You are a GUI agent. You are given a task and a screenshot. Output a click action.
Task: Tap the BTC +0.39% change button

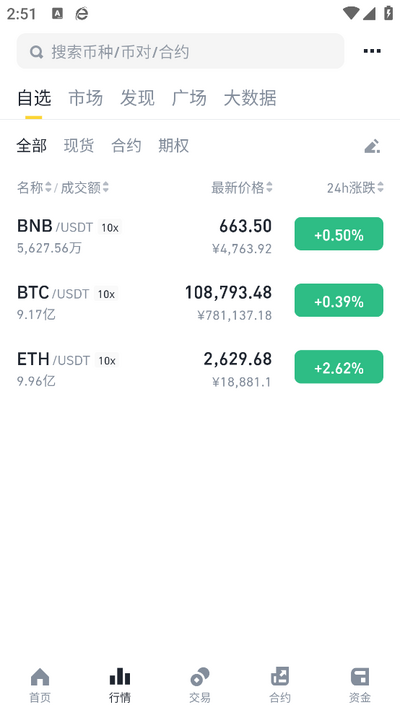[339, 300]
